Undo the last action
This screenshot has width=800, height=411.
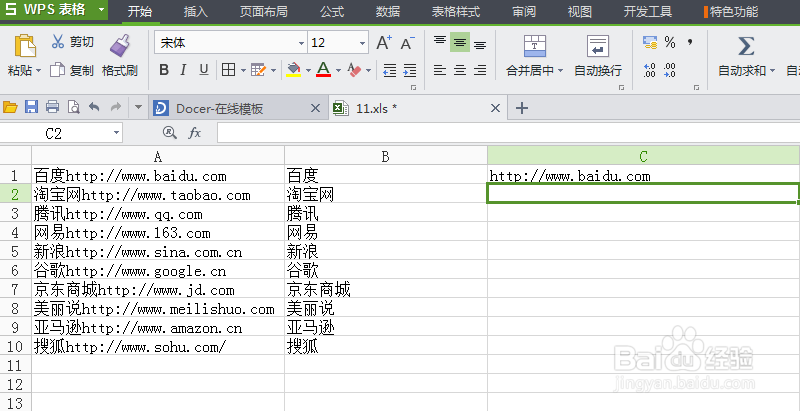point(94,107)
